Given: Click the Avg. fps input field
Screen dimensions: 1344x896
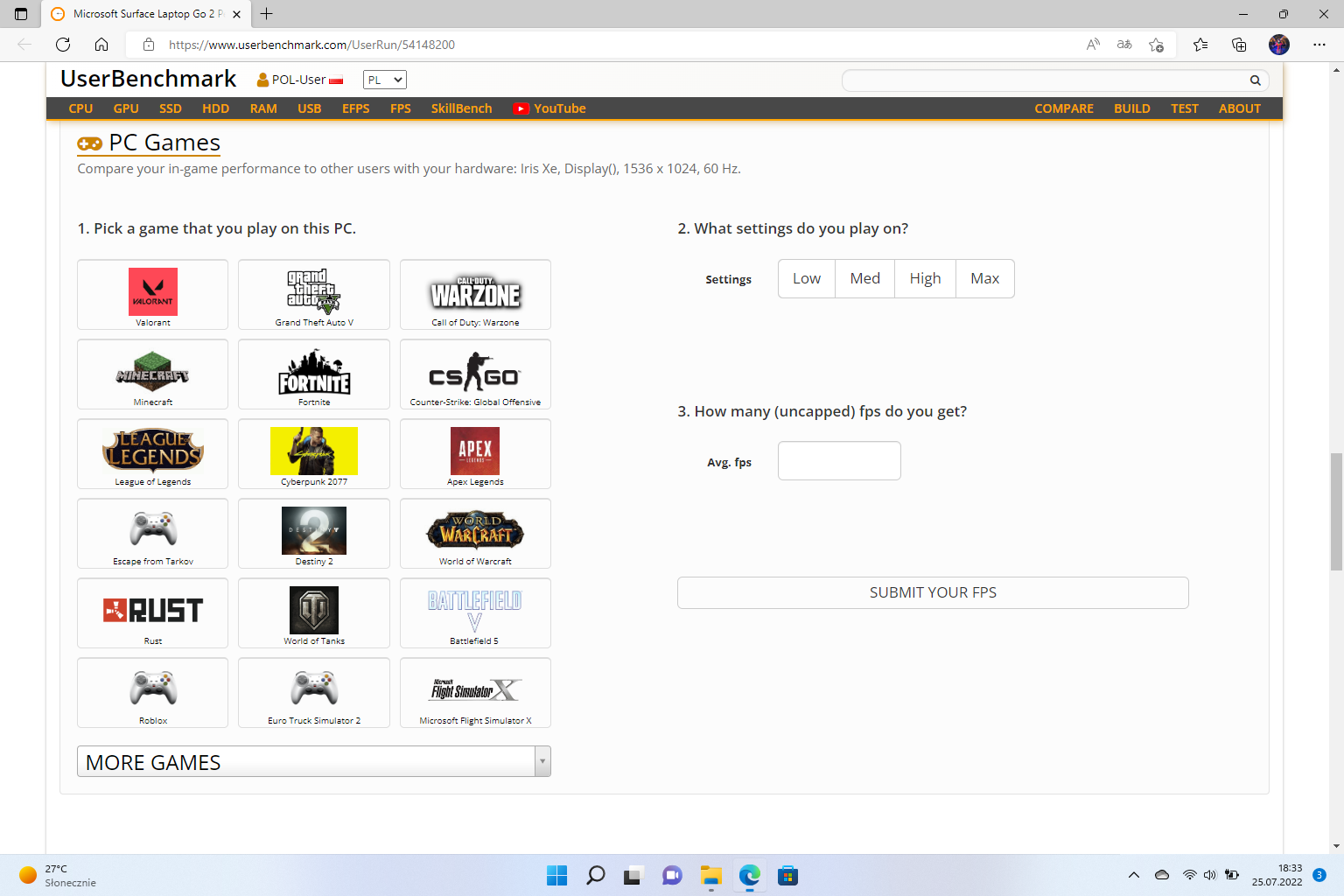Looking at the screenshot, I should click(838, 461).
